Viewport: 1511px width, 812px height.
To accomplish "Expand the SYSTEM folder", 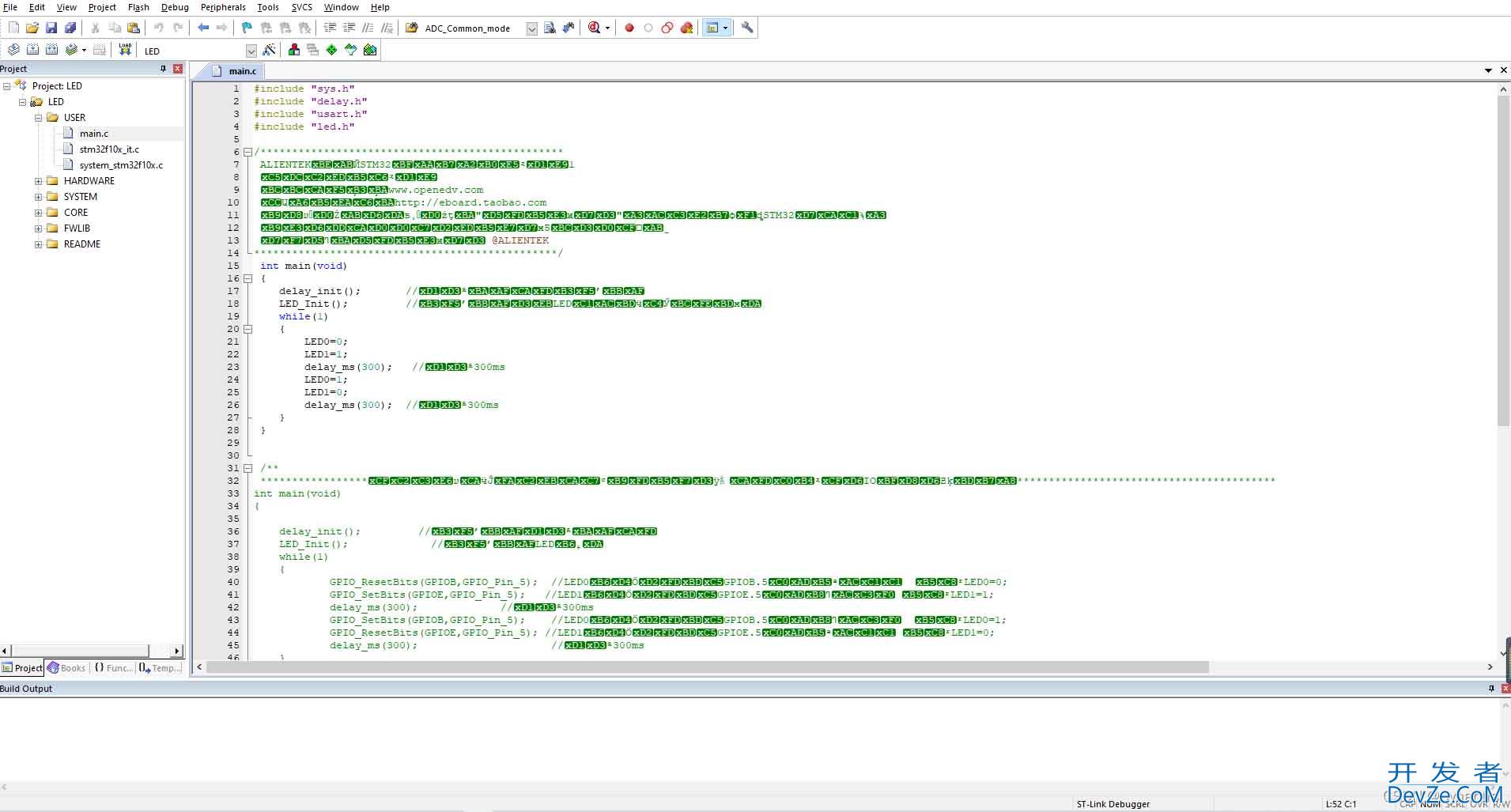I will (x=38, y=197).
